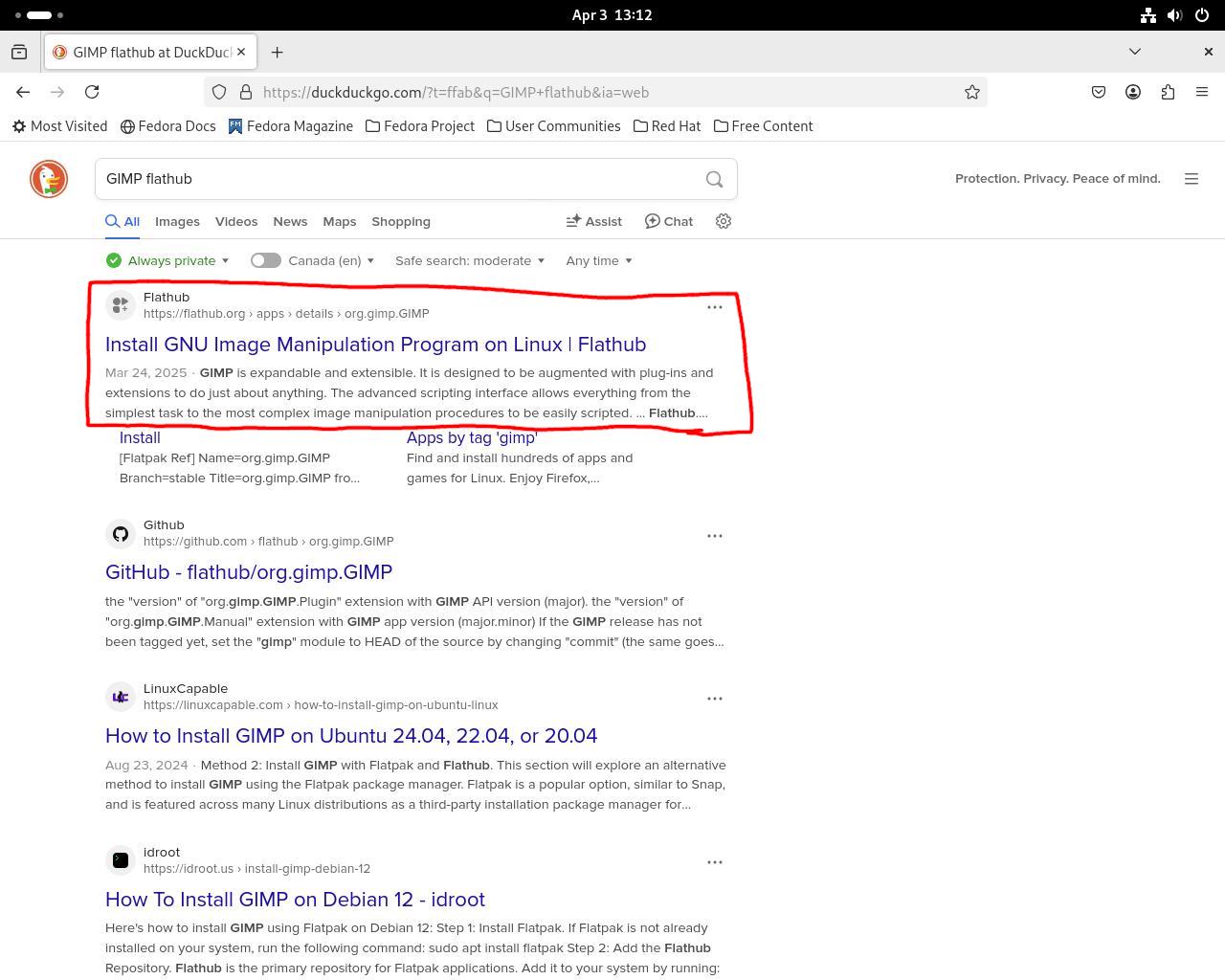Image resolution: width=1225 pixels, height=980 pixels.
Task: Click the idroot result favicon
Action: point(121,860)
